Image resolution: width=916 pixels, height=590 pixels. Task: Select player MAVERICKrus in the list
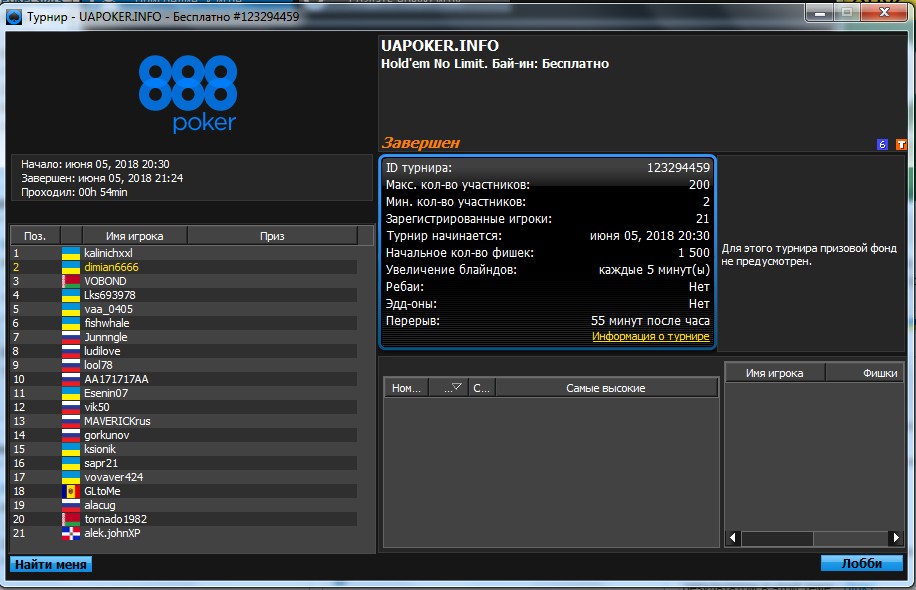tap(184, 421)
